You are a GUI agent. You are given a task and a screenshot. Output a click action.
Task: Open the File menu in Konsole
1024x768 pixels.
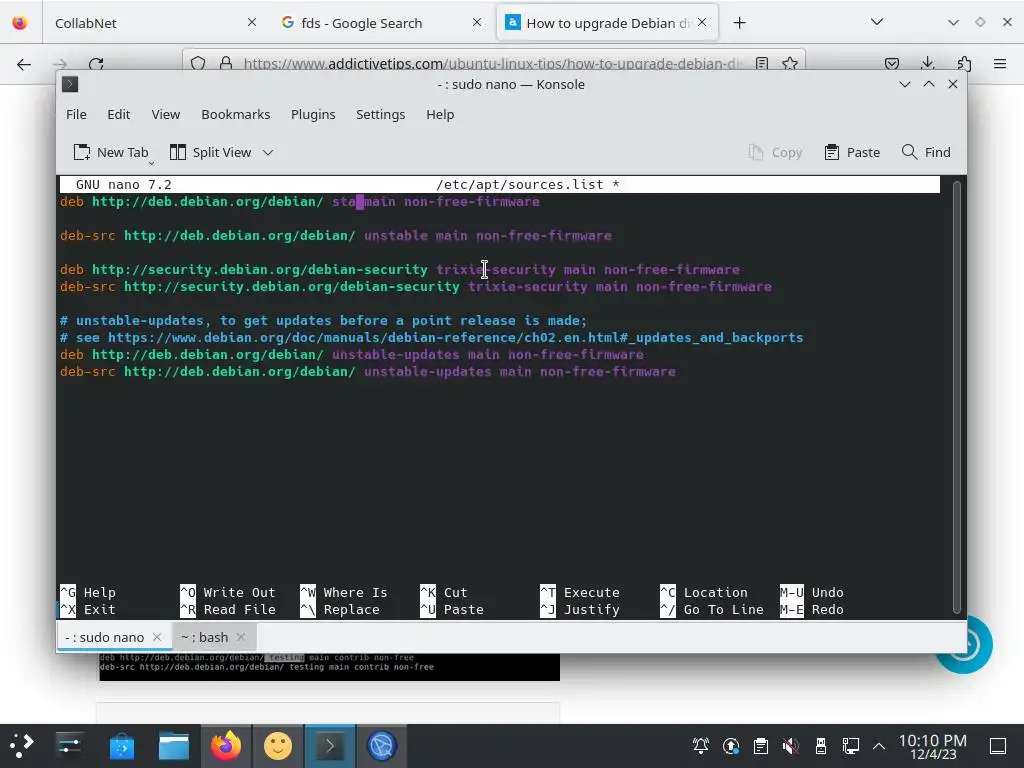(x=76, y=114)
